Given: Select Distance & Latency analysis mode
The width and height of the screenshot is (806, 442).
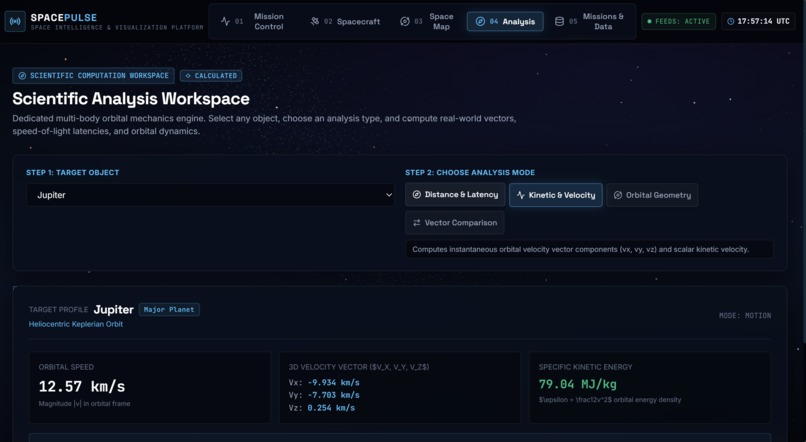Looking at the screenshot, I should click(455, 195).
